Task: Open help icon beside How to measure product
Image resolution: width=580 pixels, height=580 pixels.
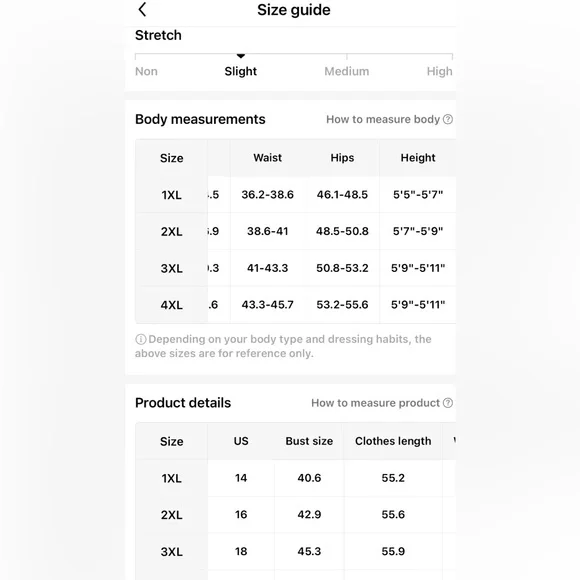Action: [x=448, y=403]
